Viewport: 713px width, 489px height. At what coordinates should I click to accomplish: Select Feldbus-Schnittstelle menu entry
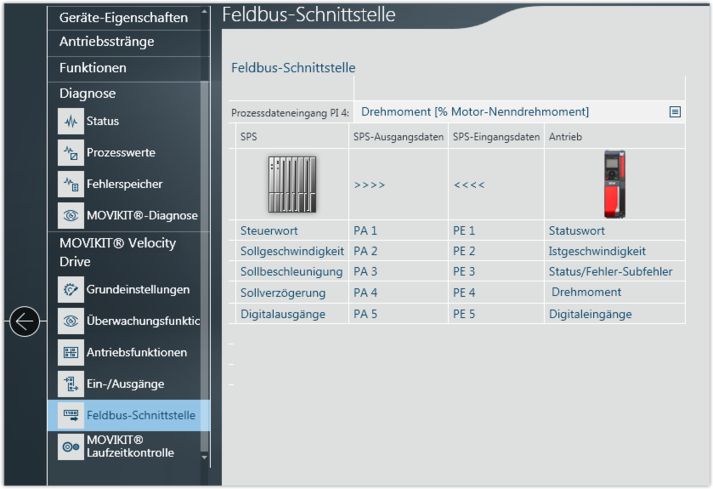[140, 415]
